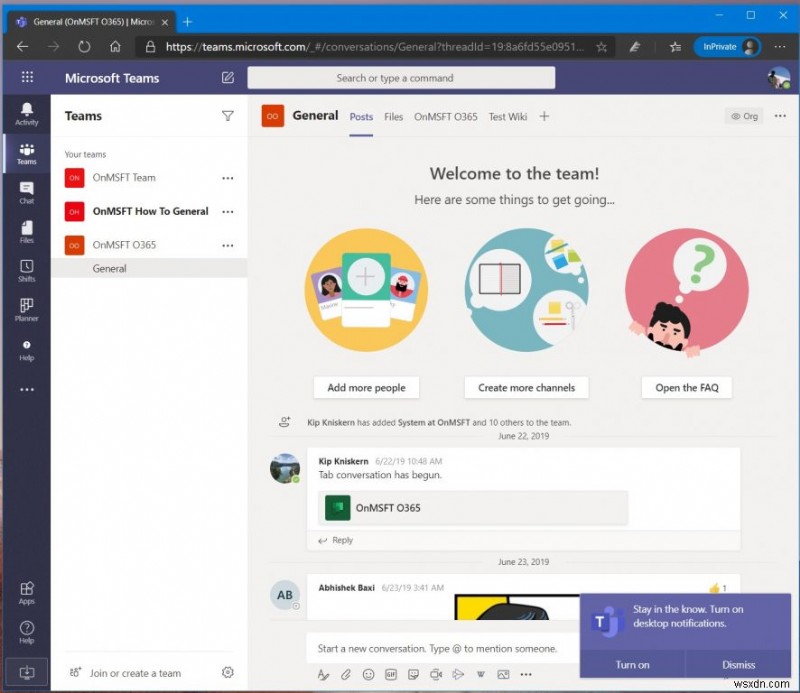Open the message formatting pen icon
Viewport: 800px width, 693px height.
[323, 674]
